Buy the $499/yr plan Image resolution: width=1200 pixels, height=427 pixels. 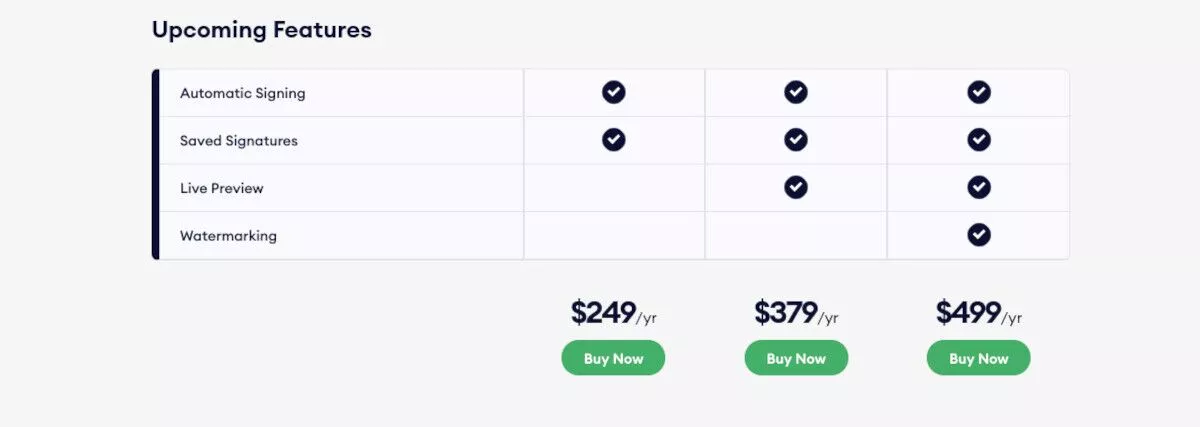pos(979,358)
